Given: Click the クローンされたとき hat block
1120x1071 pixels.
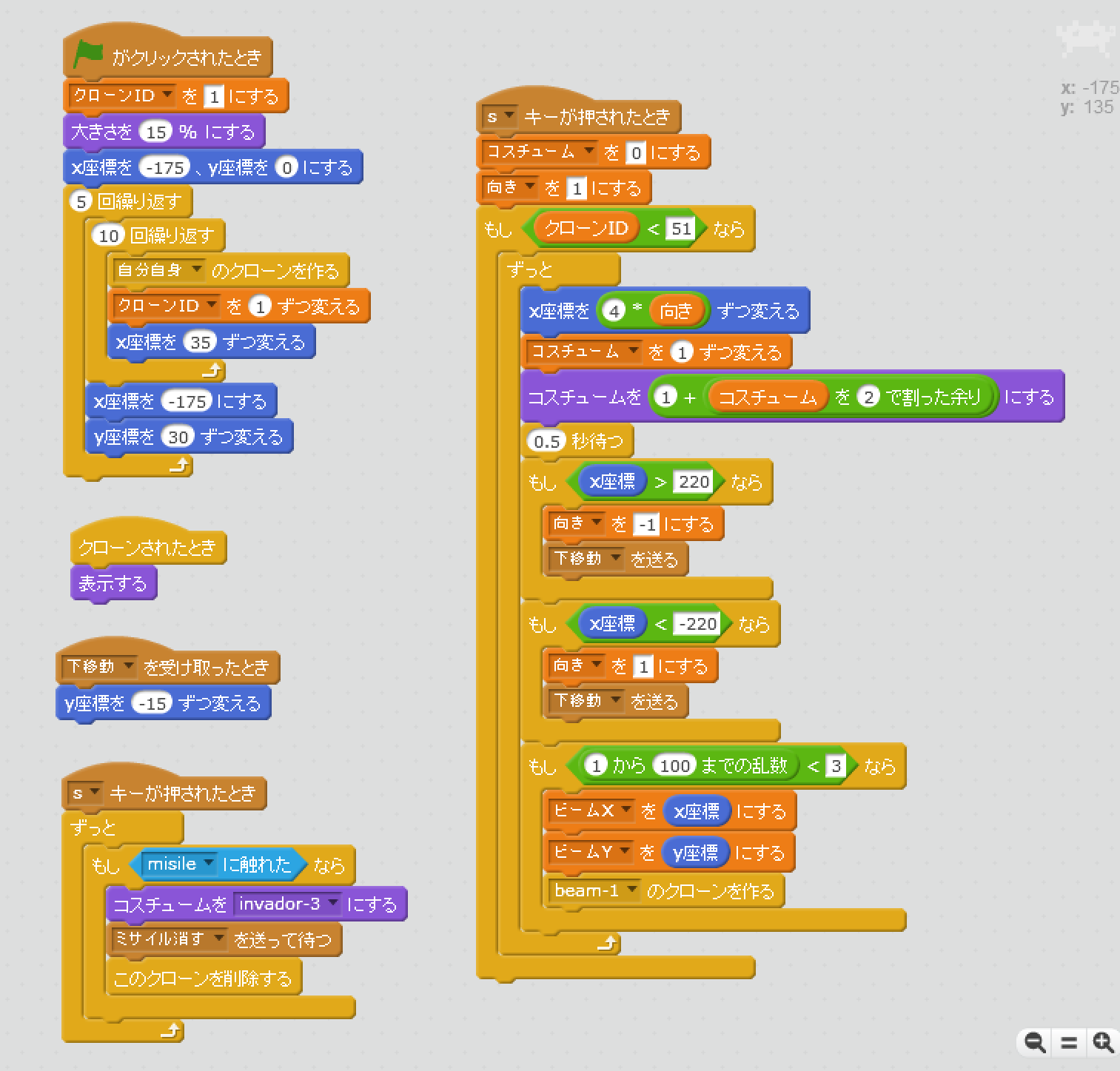Looking at the screenshot, I should (x=147, y=548).
